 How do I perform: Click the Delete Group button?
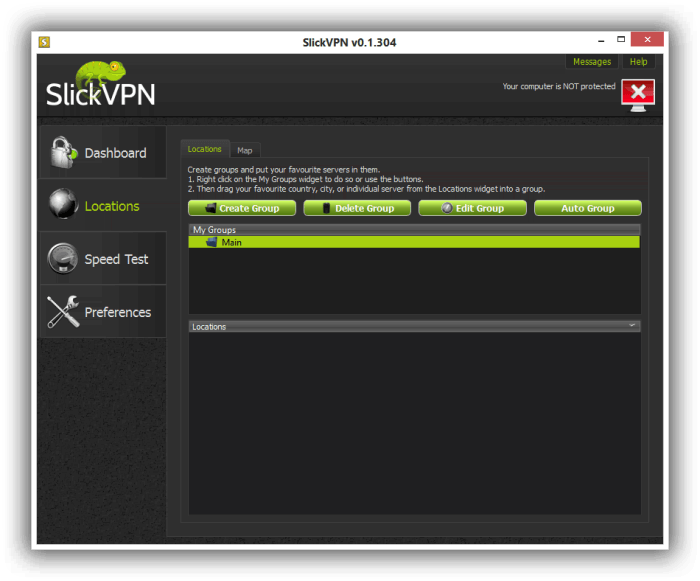click(357, 208)
